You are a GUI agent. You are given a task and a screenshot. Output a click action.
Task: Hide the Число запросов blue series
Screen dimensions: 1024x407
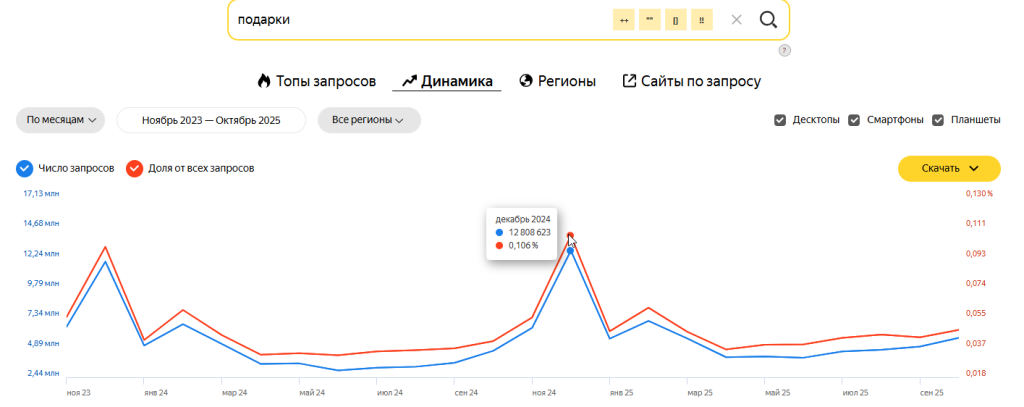tap(24, 168)
